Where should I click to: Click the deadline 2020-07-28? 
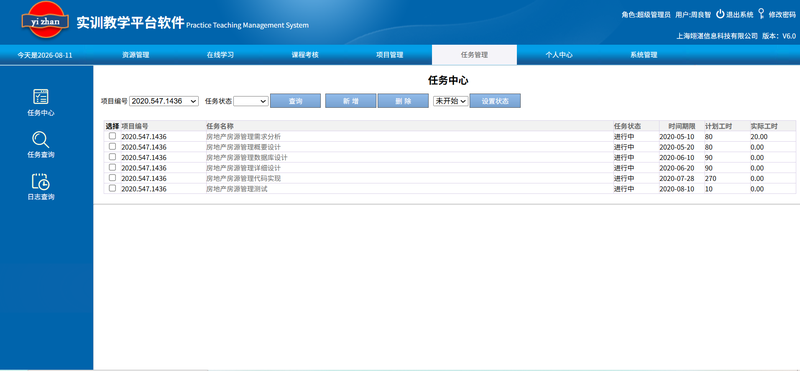(677, 178)
